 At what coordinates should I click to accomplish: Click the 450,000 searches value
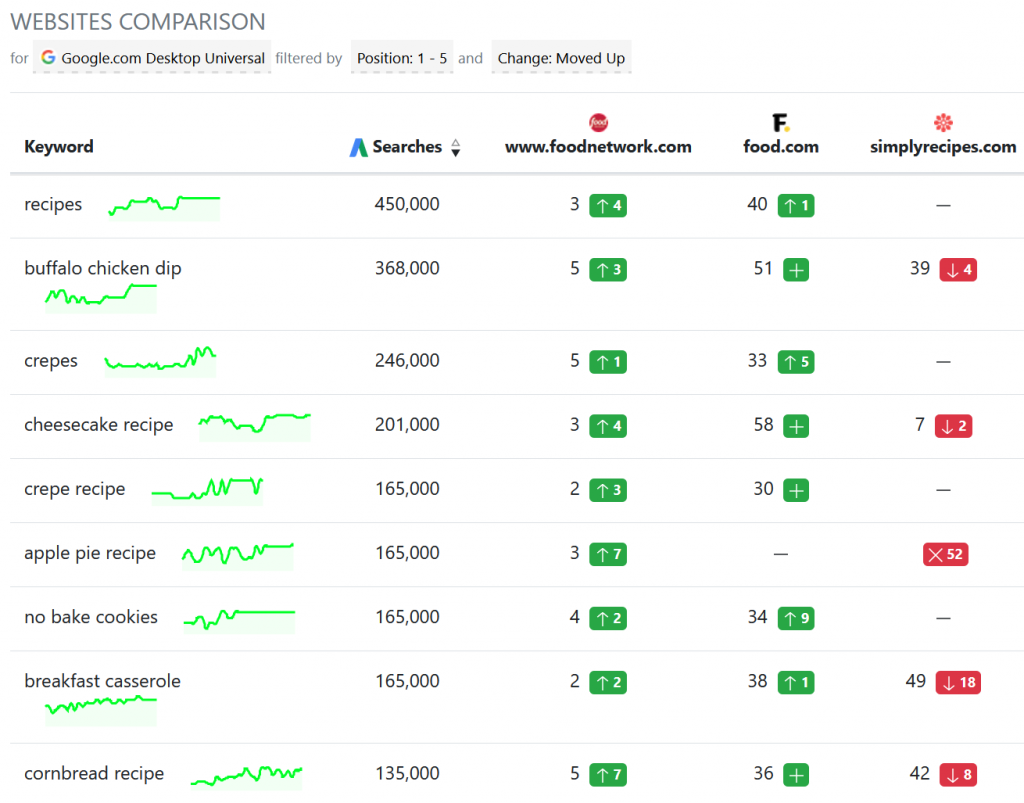(x=407, y=204)
